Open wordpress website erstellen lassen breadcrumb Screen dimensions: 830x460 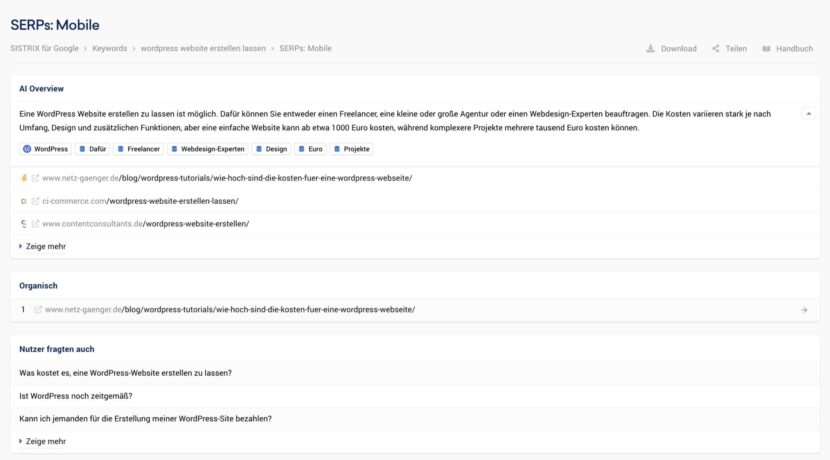pyautogui.click(x=203, y=48)
